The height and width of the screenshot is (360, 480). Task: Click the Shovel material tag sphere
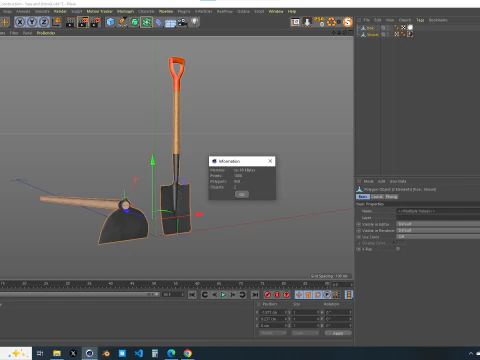[x=410, y=34]
